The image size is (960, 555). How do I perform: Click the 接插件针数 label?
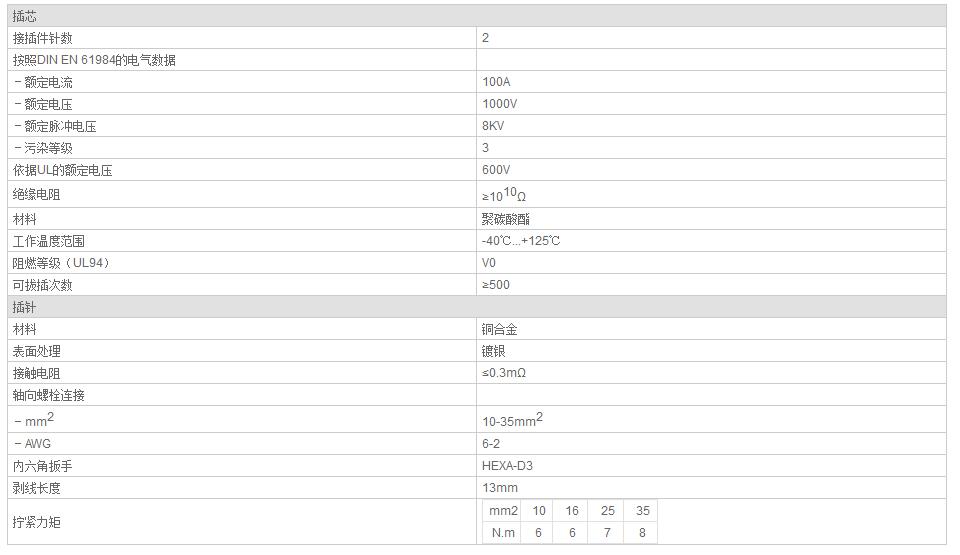pyautogui.click(x=42, y=39)
